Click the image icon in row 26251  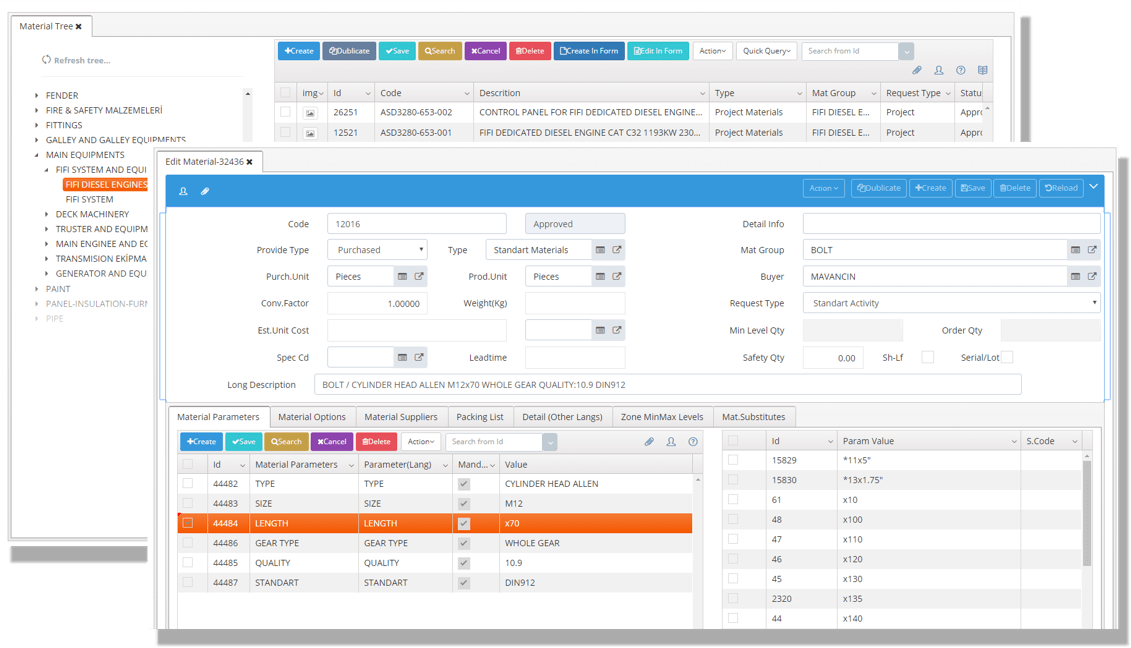[310, 113]
